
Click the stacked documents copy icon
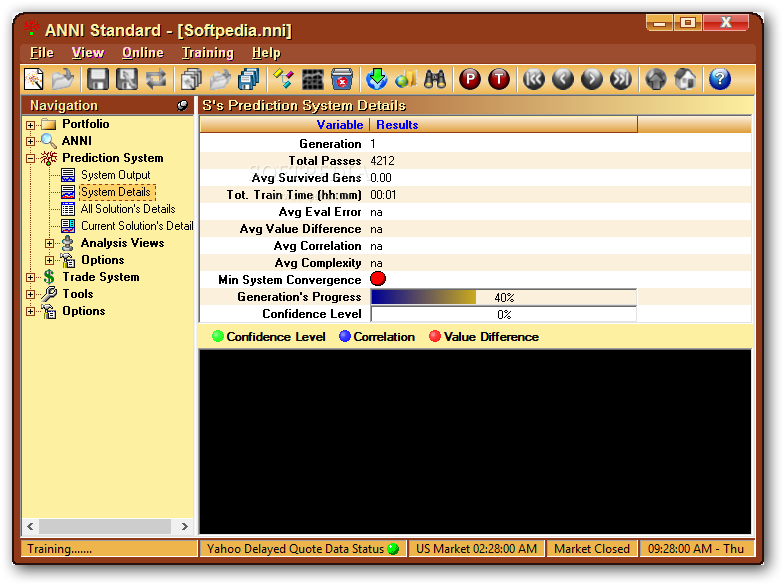(x=191, y=79)
